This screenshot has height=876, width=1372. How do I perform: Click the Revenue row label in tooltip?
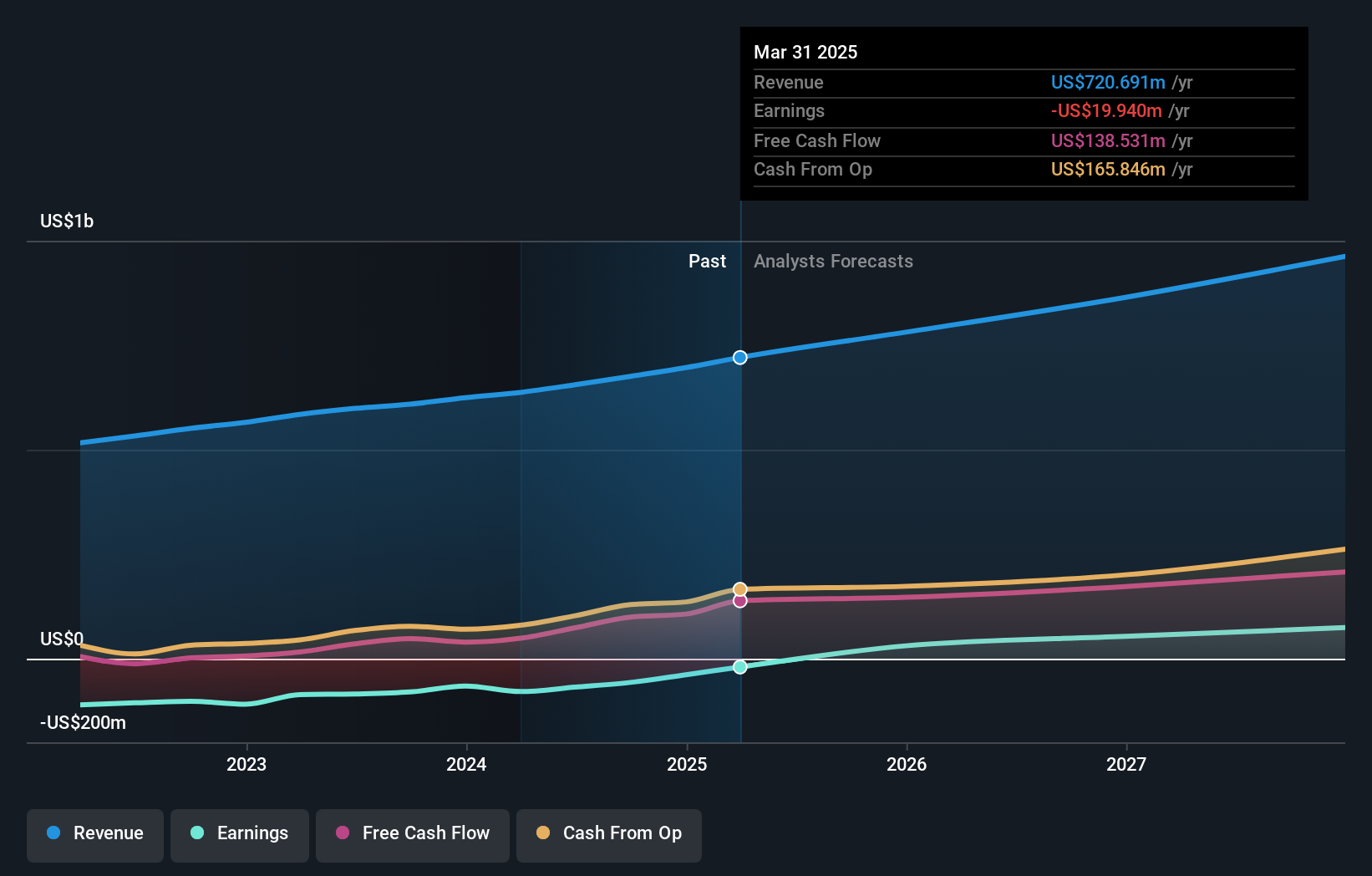click(x=789, y=82)
